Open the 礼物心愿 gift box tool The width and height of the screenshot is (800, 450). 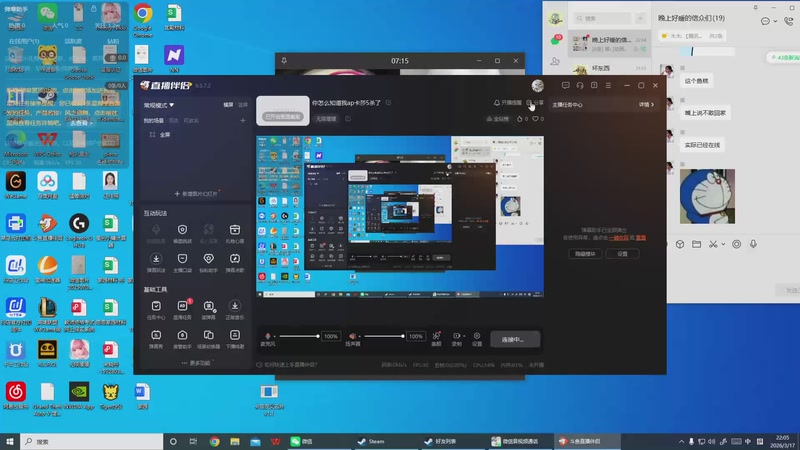[235, 230]
